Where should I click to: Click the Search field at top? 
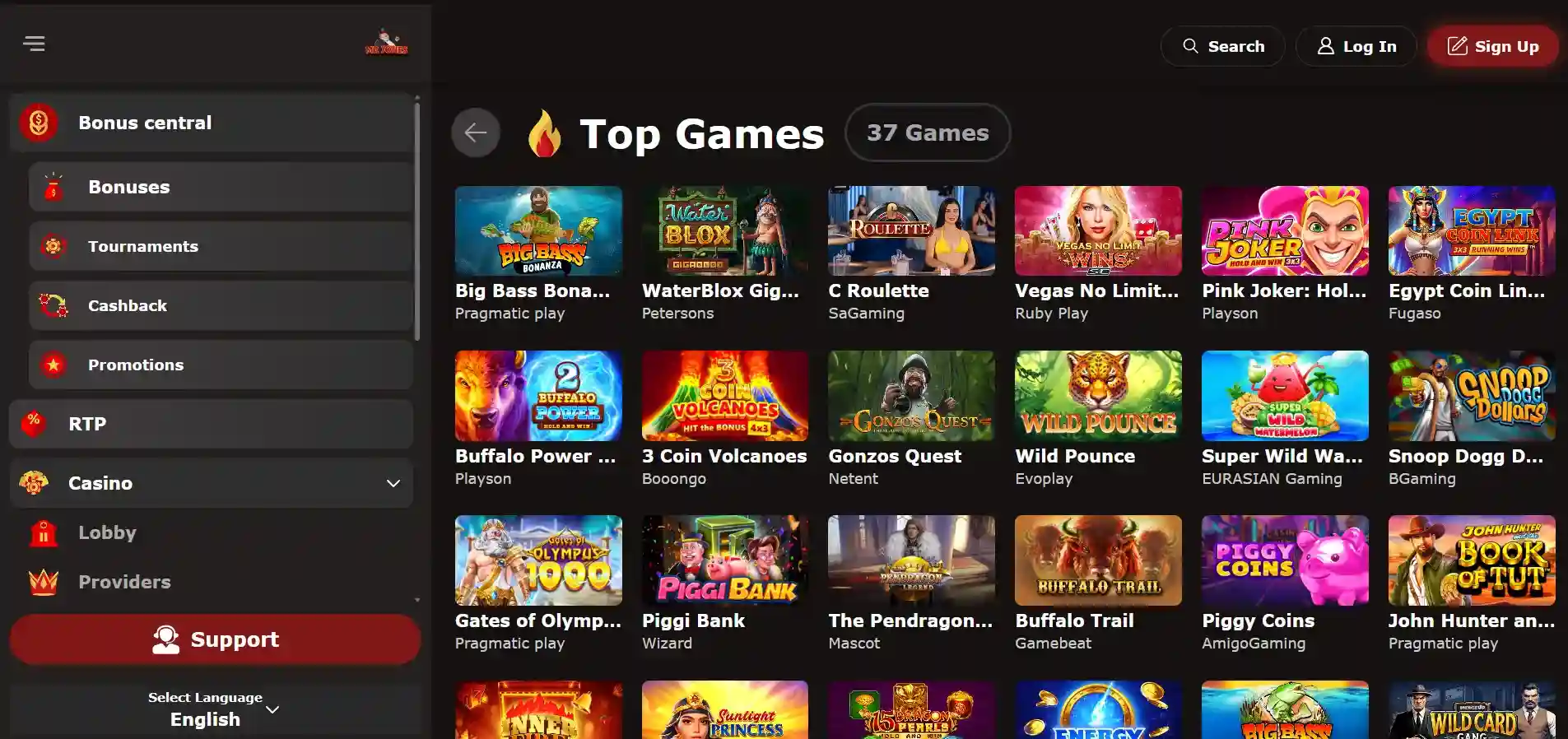(x=1222, y=46)
